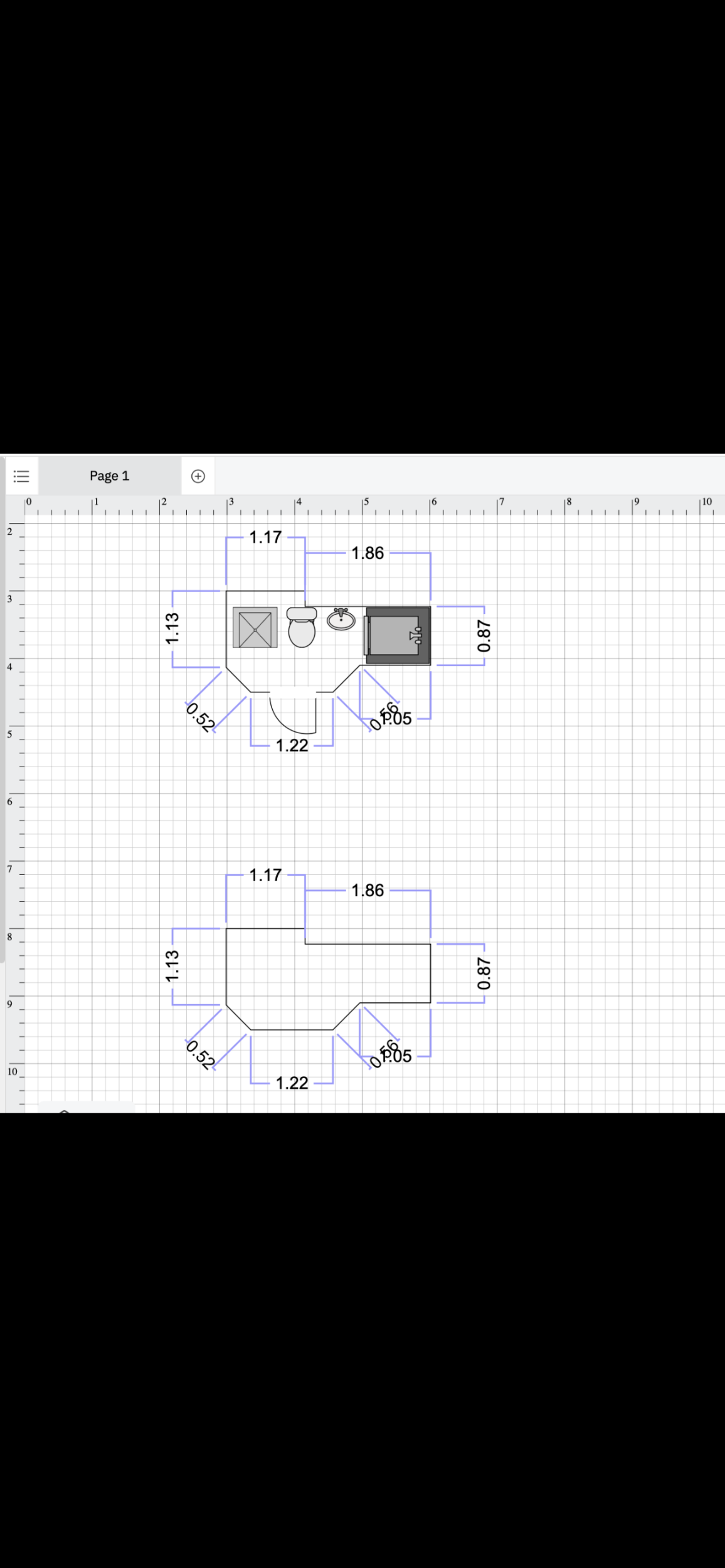Click the 0.87 dimension in lower plan
Image resolution: width=725 pixels, height=1568 pixels.
[x=484, y=973]
